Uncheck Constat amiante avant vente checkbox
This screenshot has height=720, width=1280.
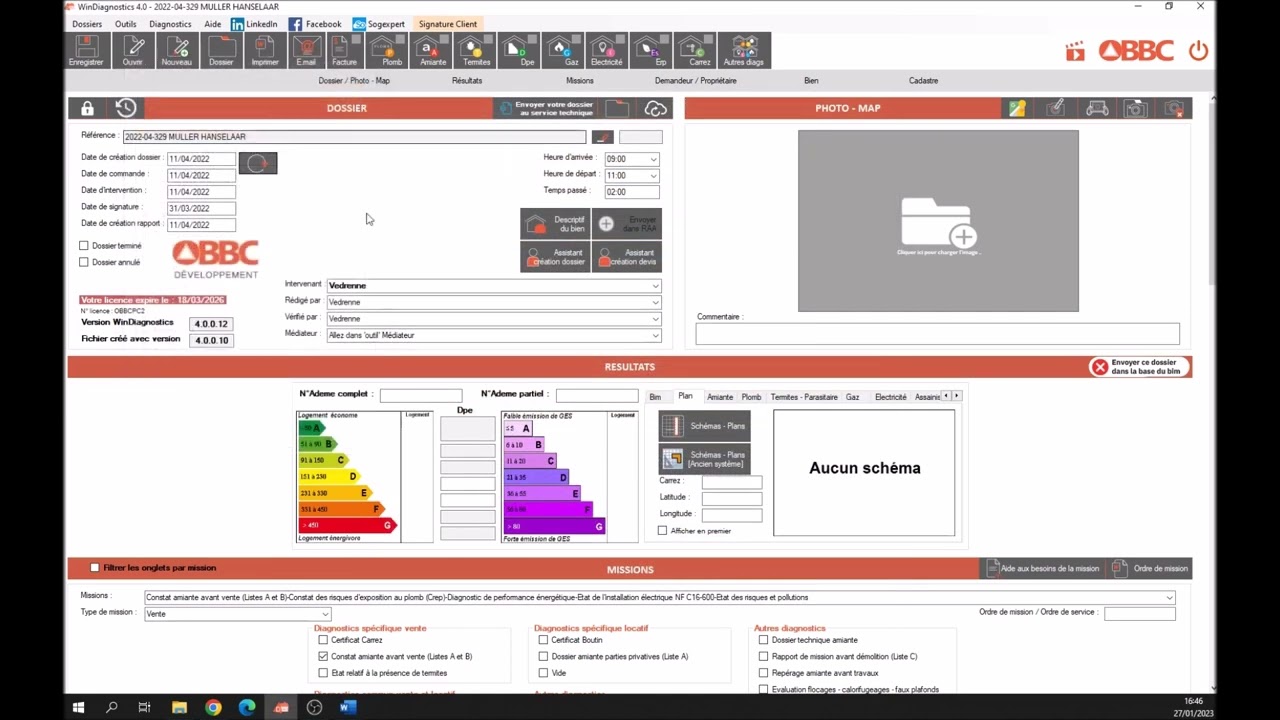323,656
